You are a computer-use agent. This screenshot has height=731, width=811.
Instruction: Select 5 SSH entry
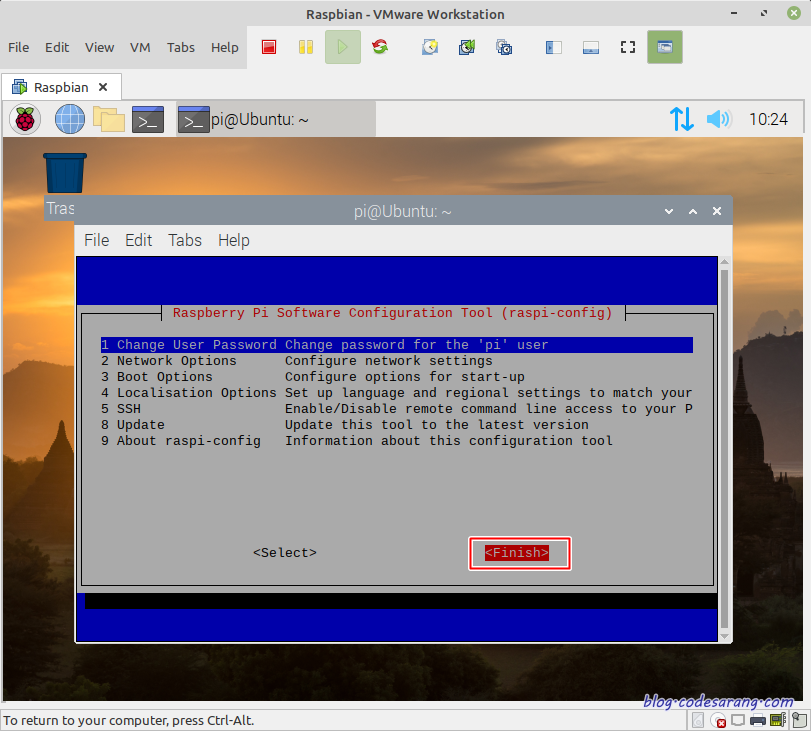pos(397,409)
